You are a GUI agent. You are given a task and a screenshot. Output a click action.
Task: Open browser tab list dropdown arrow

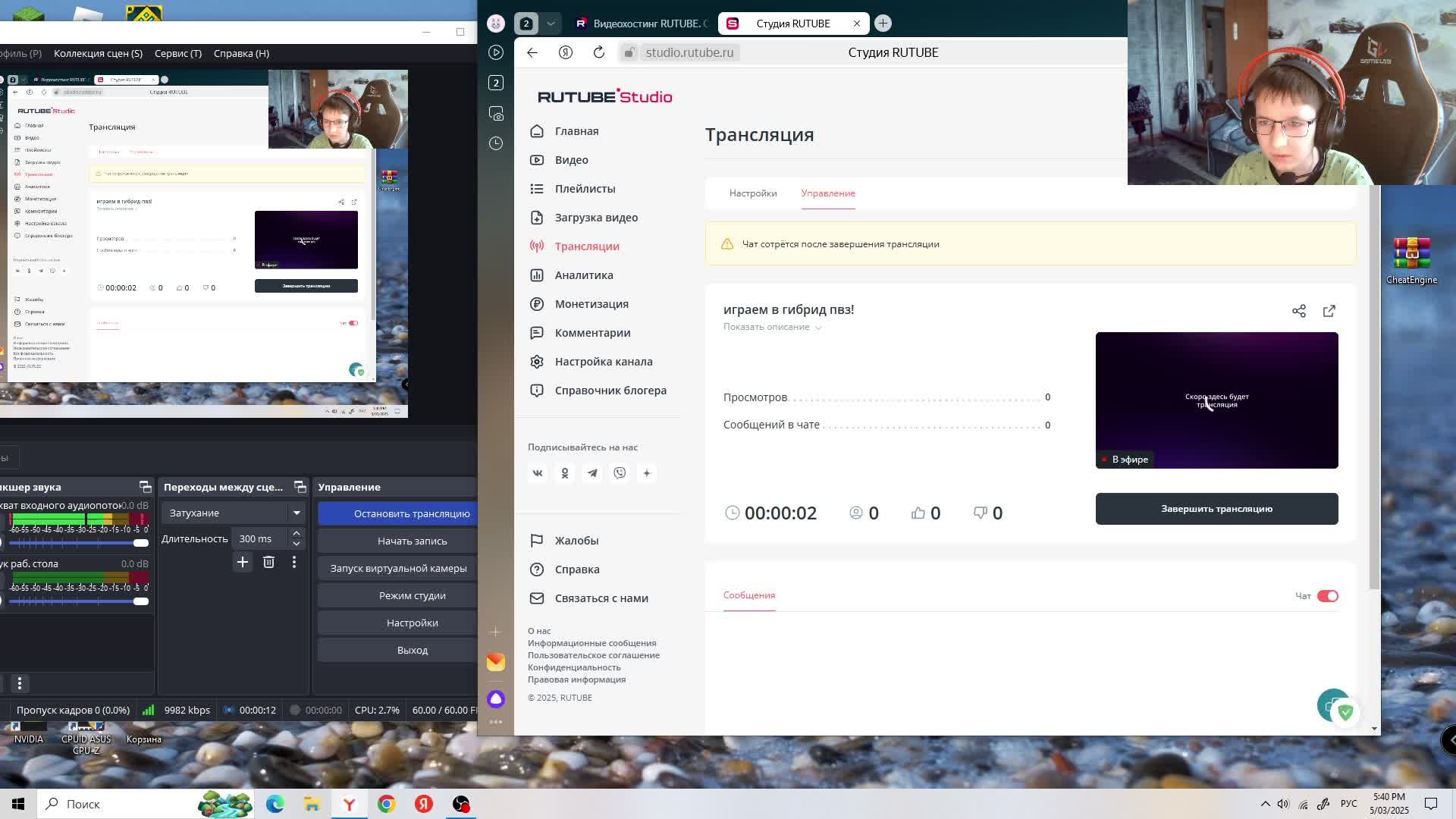coord(551,24)
